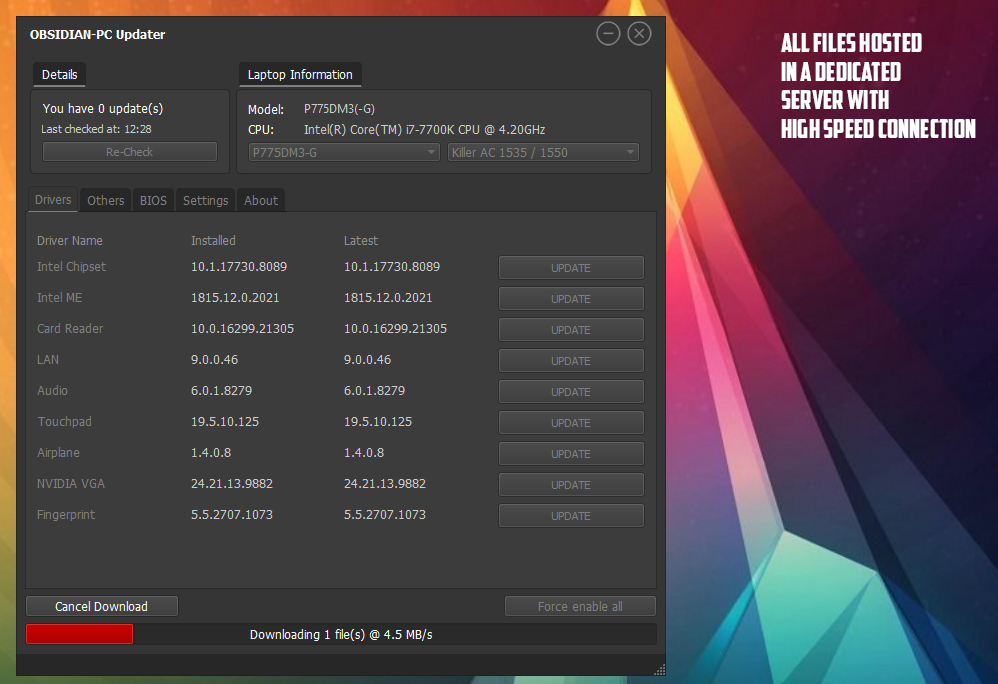Click latest version 24.21.13.9882
Image resolution: width=998 pixels, height=684 pixels.
coord(384,484)
